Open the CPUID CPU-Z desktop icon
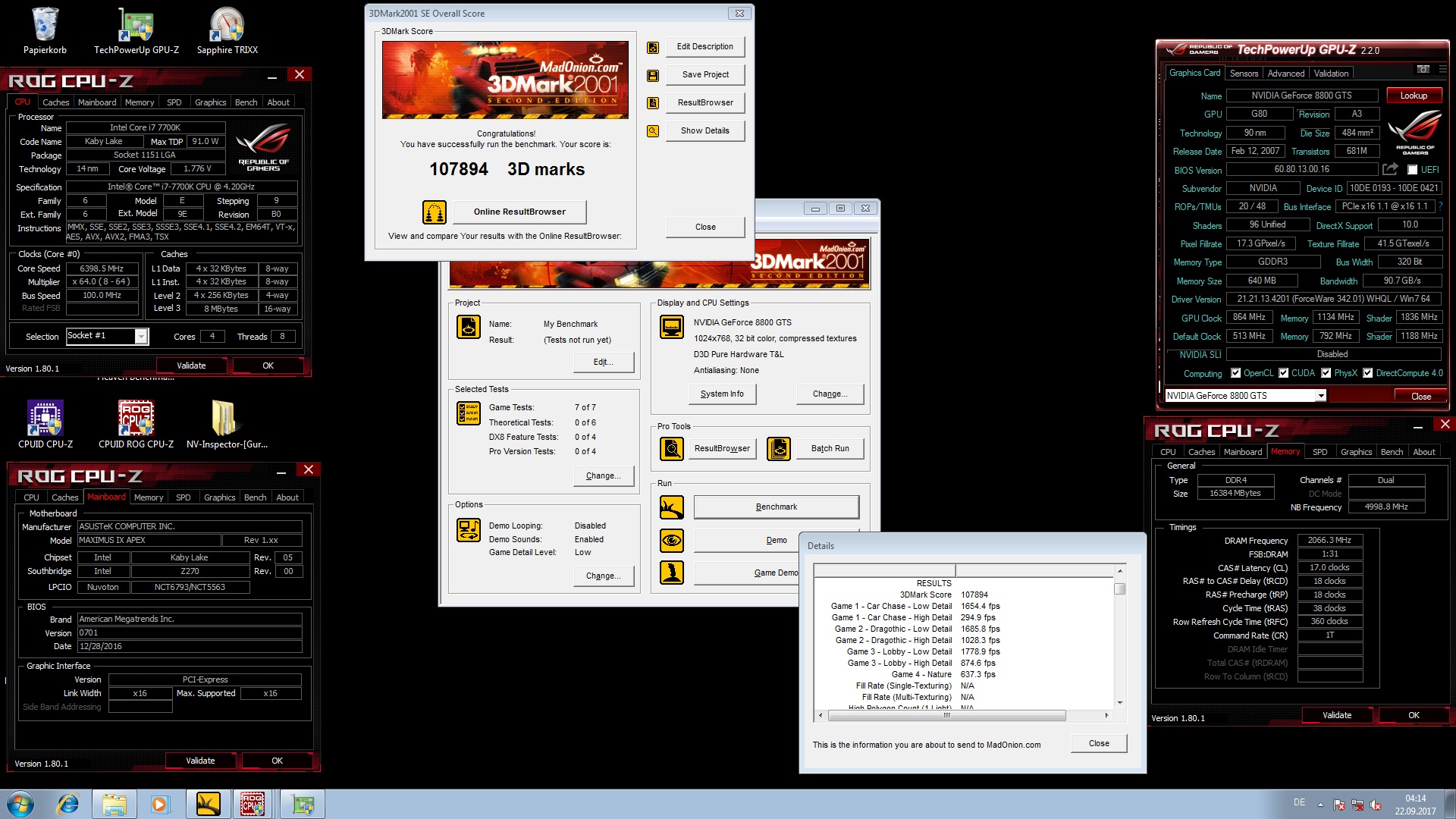This screenshot has height=819, width=1456. (x=45, y=425)
